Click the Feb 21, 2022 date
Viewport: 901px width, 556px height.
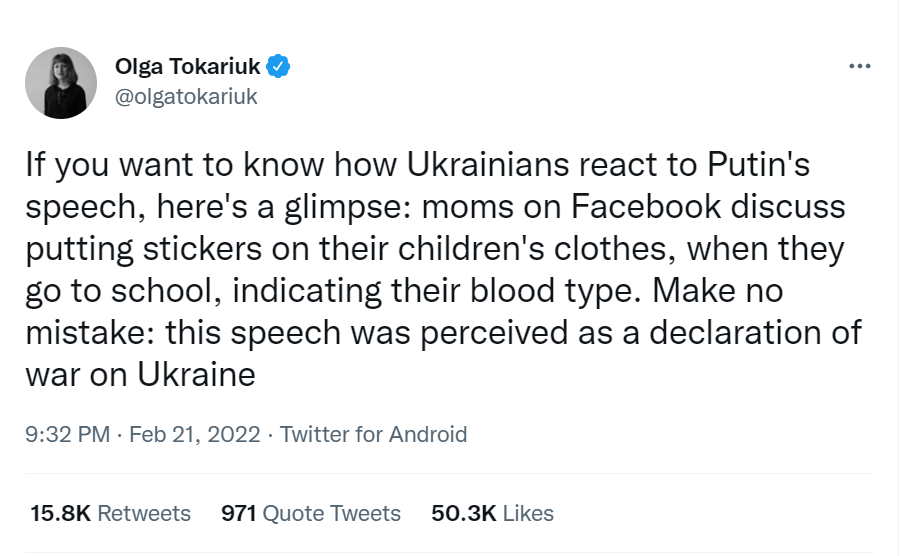tap(195, 434)
